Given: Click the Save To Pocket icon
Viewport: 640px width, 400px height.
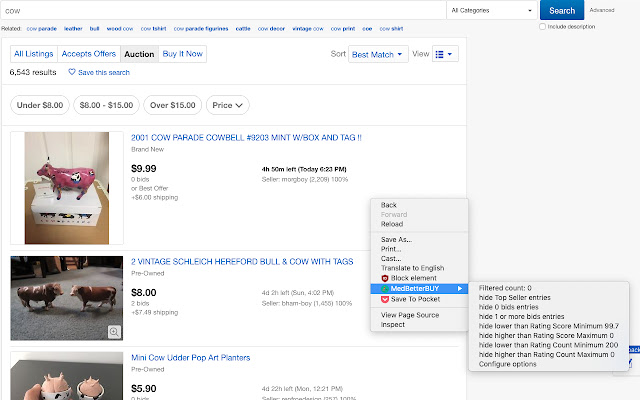Looking at the screenshot, I should pos(384,299).
